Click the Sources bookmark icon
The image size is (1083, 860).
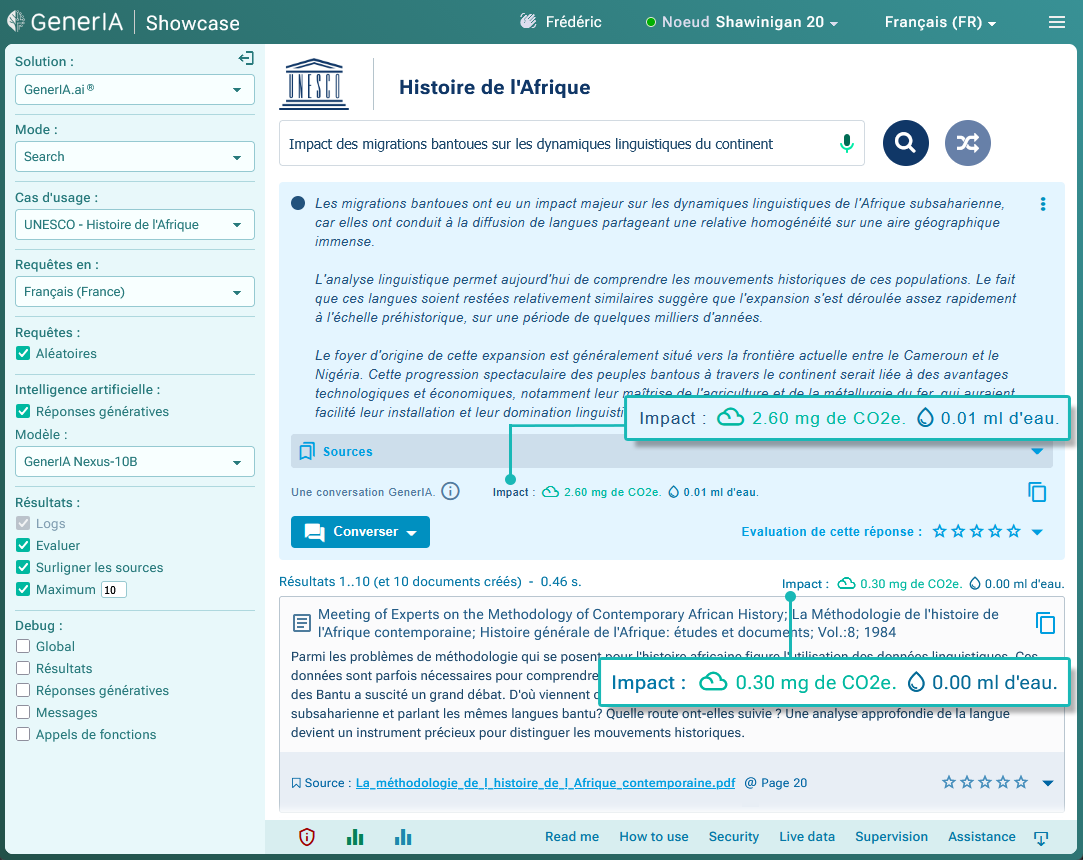pyautogui.click(x=307, y=452)
